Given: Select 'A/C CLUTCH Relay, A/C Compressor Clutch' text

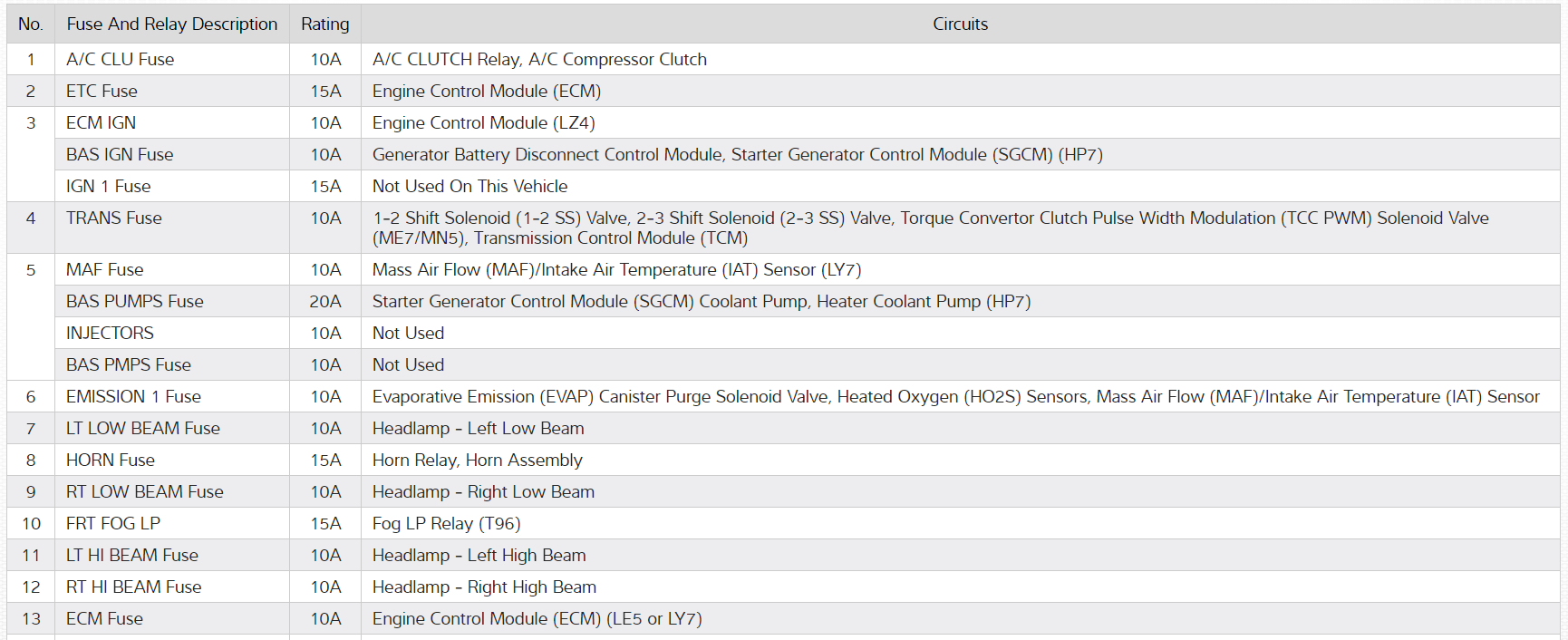Looking at the screenshot, I should click(x=539, y=60).
